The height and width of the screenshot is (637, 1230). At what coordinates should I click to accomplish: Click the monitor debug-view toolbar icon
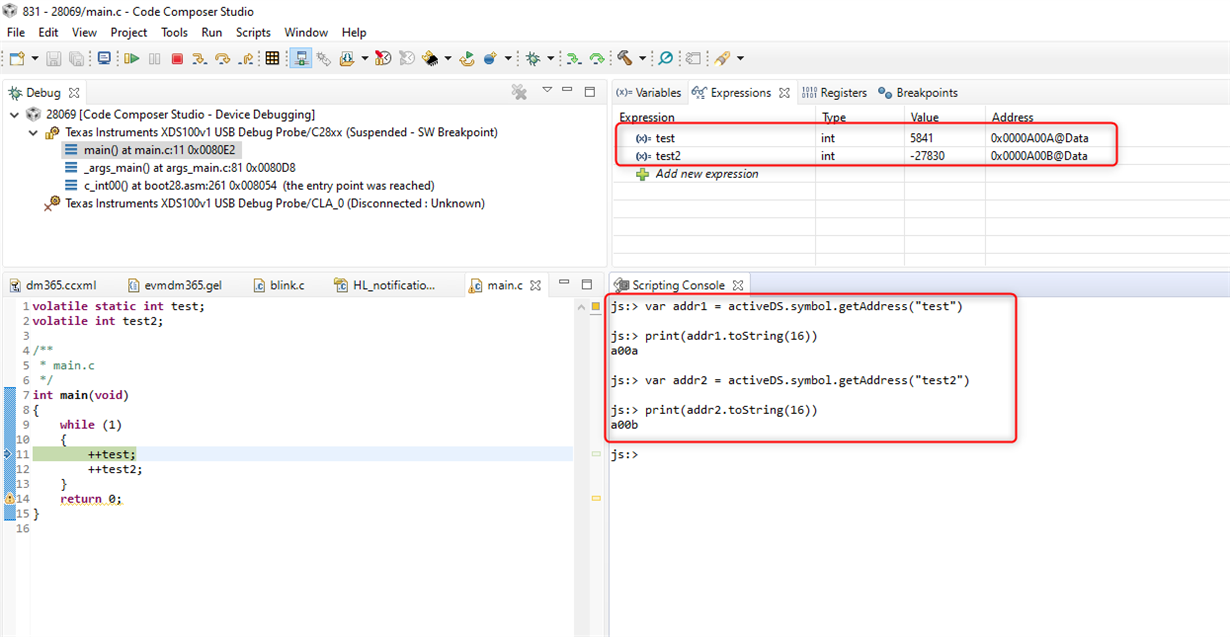[x=104, y=59]
